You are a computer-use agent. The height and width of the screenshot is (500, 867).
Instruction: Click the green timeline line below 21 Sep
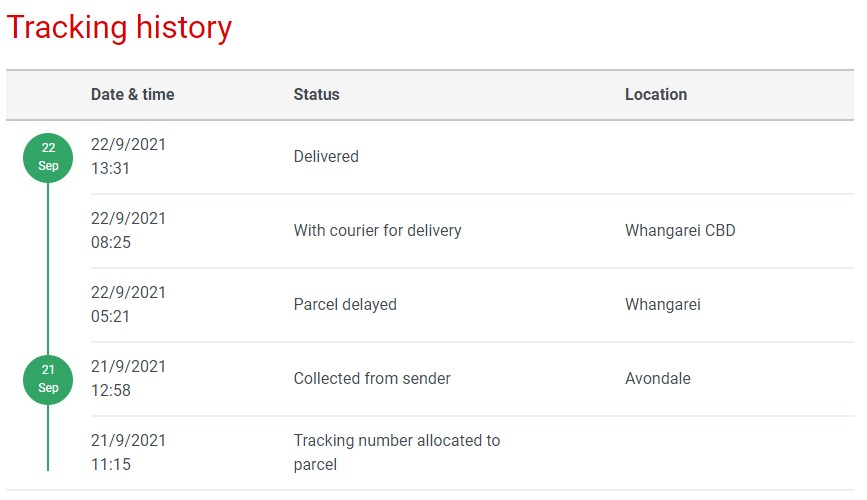click(48, 440)
